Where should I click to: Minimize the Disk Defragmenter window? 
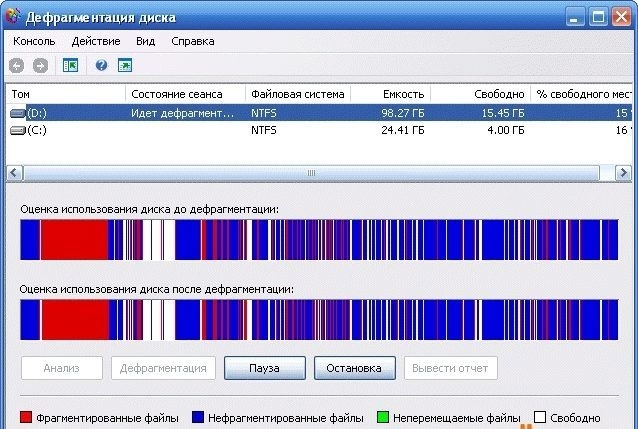[x=574, y=17]
